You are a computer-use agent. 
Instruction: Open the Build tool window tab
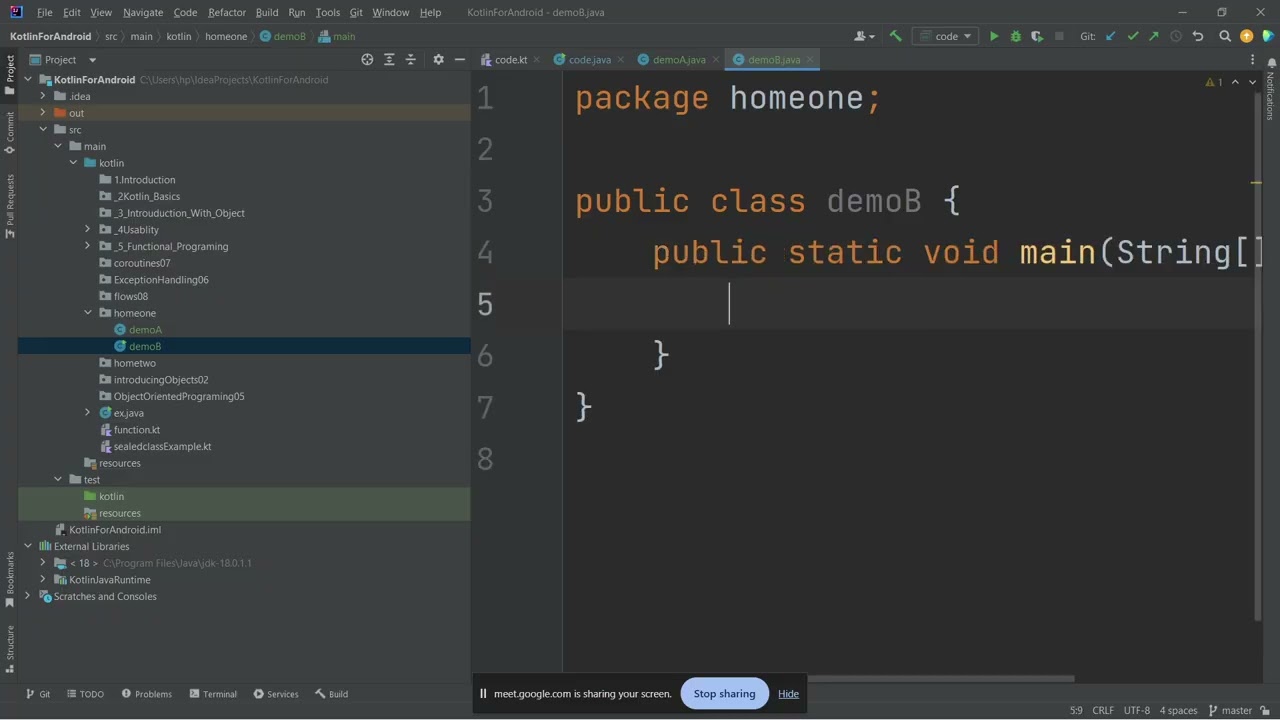pos(331,694)
